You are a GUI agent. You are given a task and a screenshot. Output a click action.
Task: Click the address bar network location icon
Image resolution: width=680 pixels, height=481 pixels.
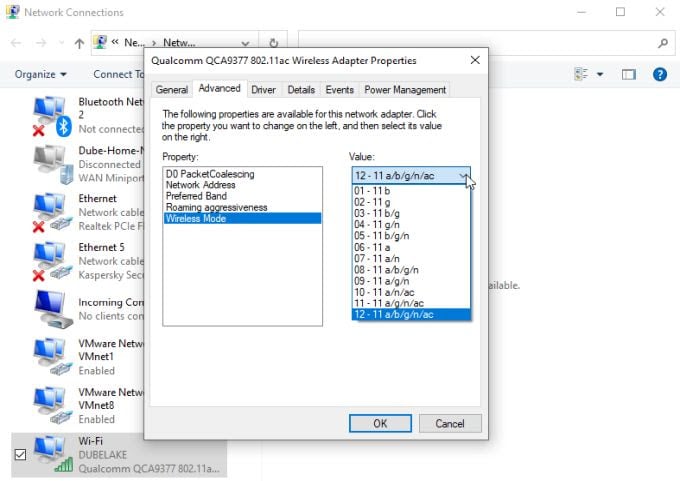pyautogui.click(x=100, y=42)
